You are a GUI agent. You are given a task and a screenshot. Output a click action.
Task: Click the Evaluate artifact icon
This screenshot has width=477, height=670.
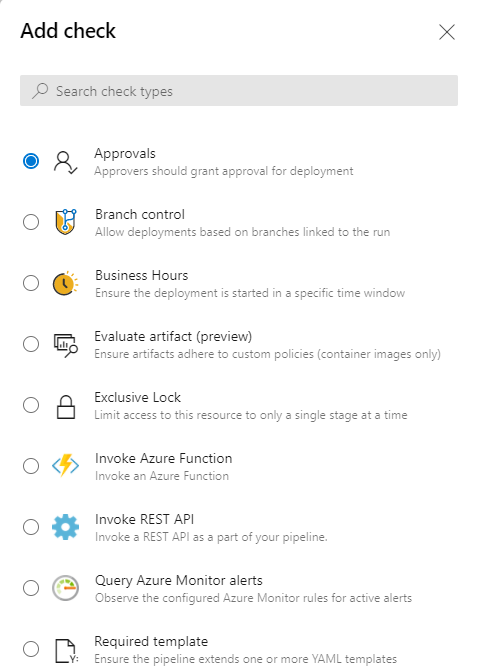[x=65, y=345]
